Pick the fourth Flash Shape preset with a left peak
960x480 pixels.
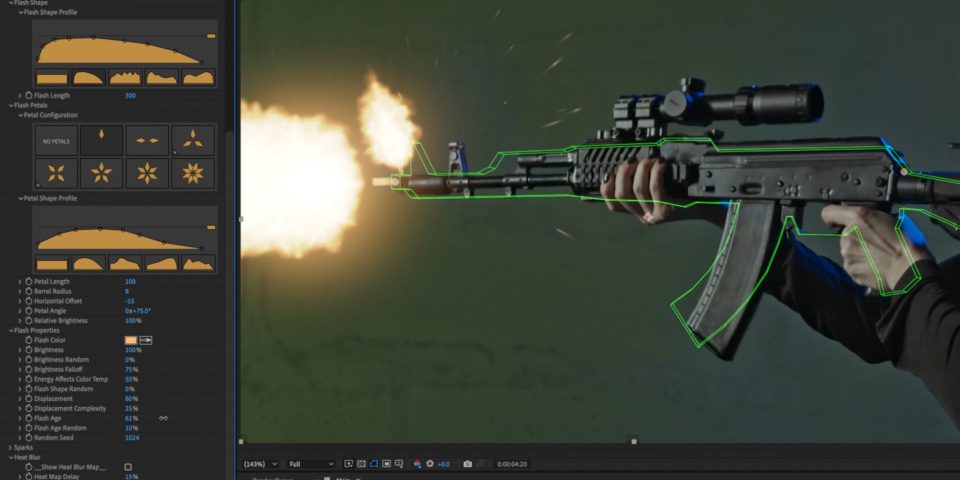[x=162, y=77]
